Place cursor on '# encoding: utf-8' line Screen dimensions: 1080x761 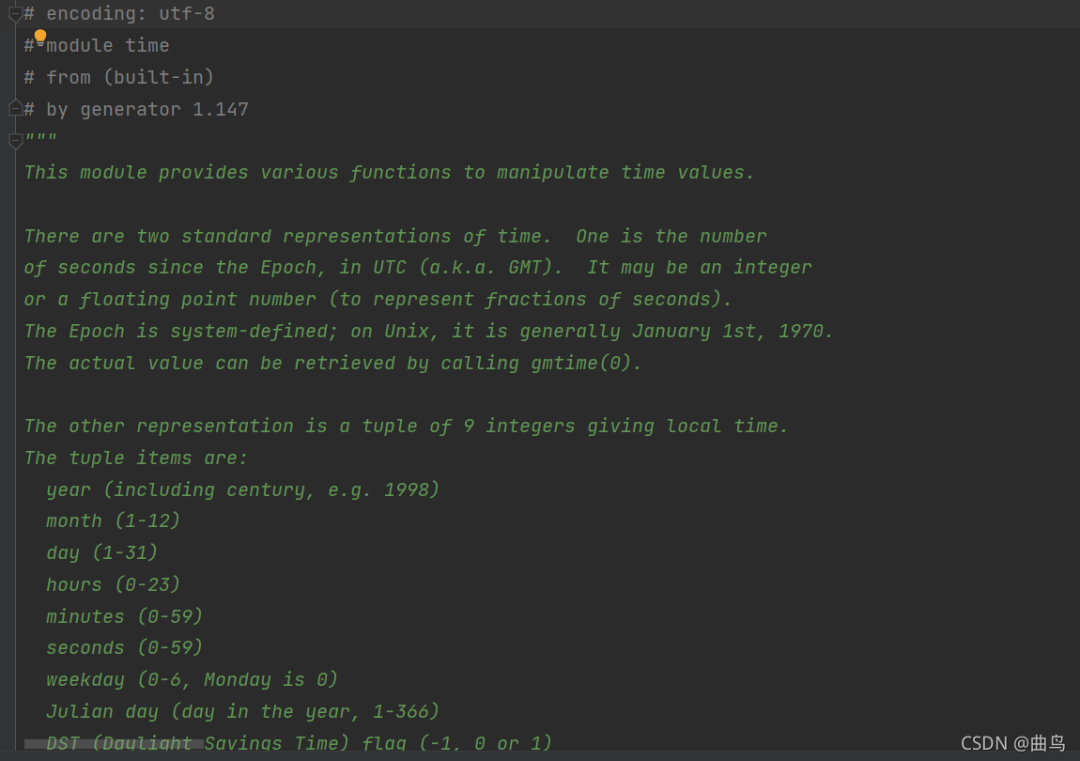120,14
